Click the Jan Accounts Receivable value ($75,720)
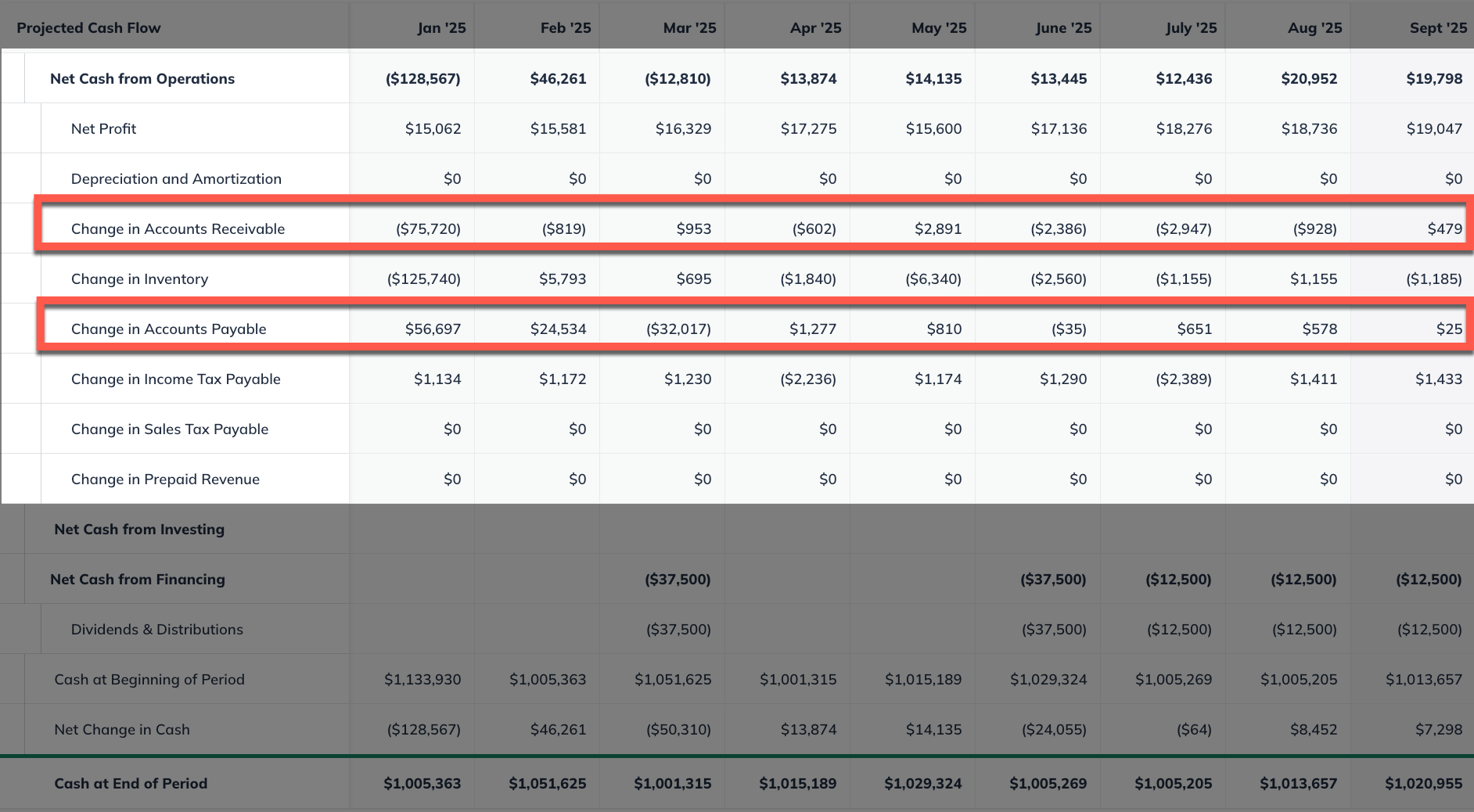The width and height of the screenshot is (1474, 812). coord(428,228)
